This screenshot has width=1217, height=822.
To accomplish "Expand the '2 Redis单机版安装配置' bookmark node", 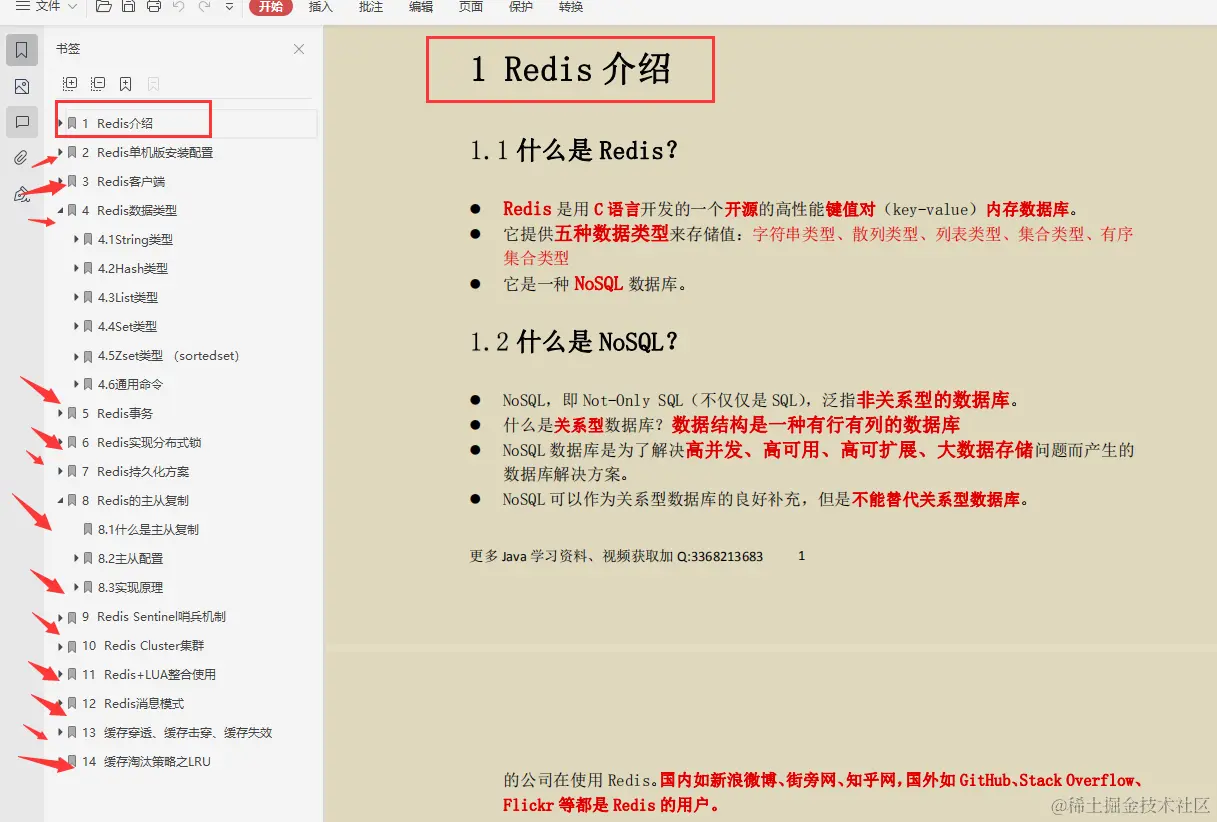I will point(61,152).
